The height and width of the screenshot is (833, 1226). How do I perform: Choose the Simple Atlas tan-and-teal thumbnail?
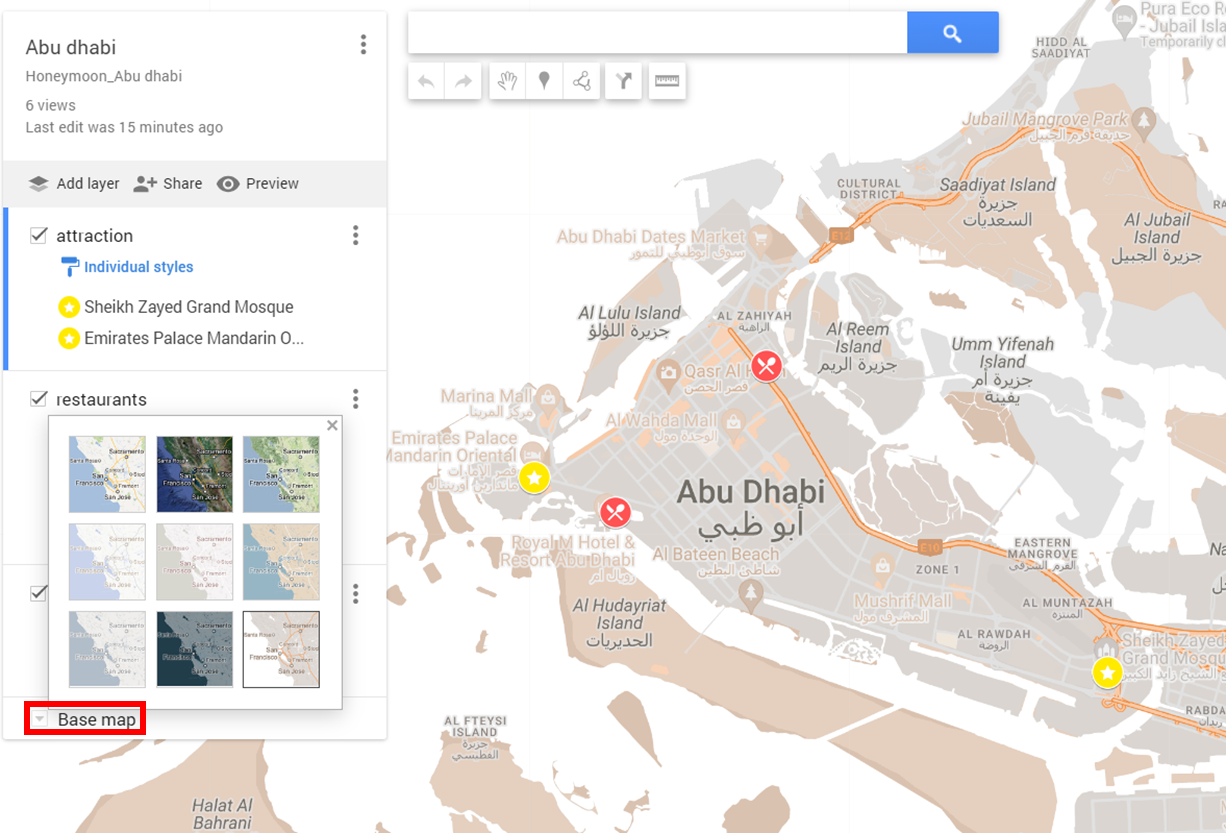coord(281,562)
